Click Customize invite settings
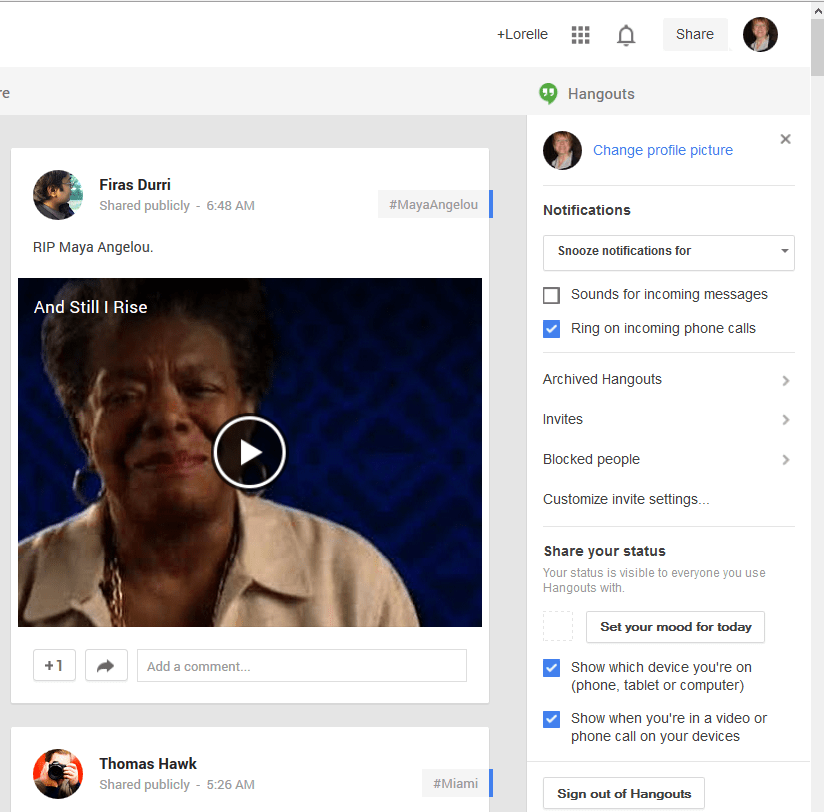Screen dimensions: 824x812 [626, 499]
